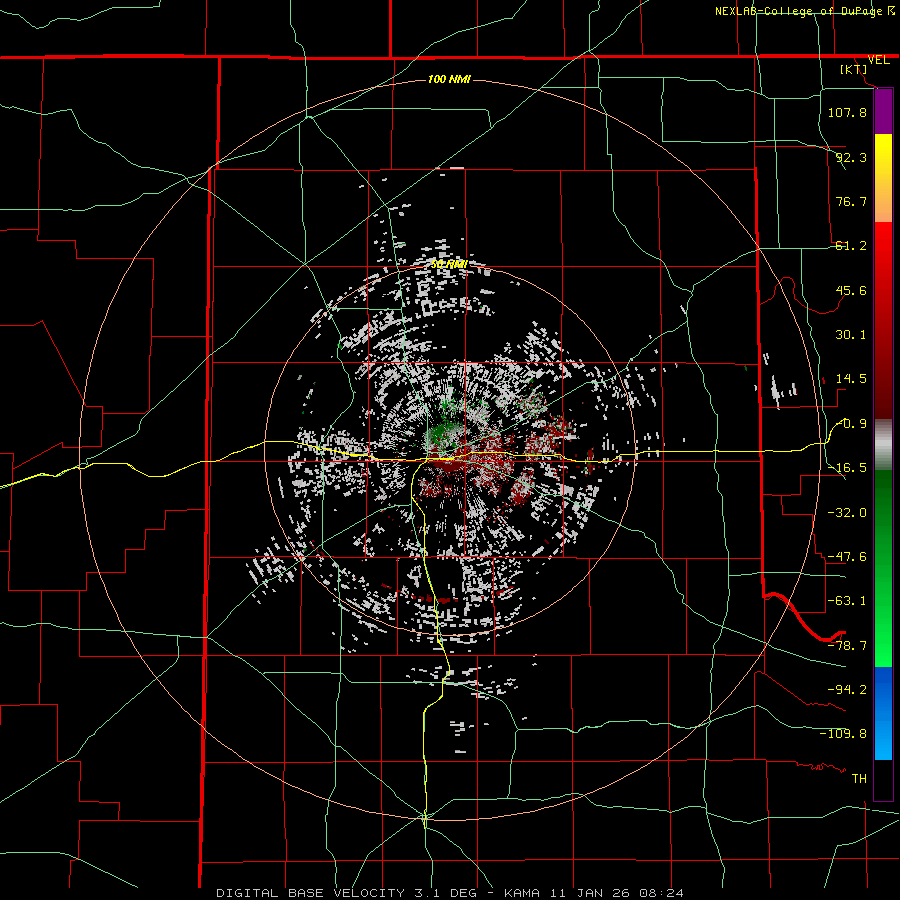Pick the gray near-zero velocity scale segment
The height and width of the screenshot is (900, 900).
click(x=883, y=445)
